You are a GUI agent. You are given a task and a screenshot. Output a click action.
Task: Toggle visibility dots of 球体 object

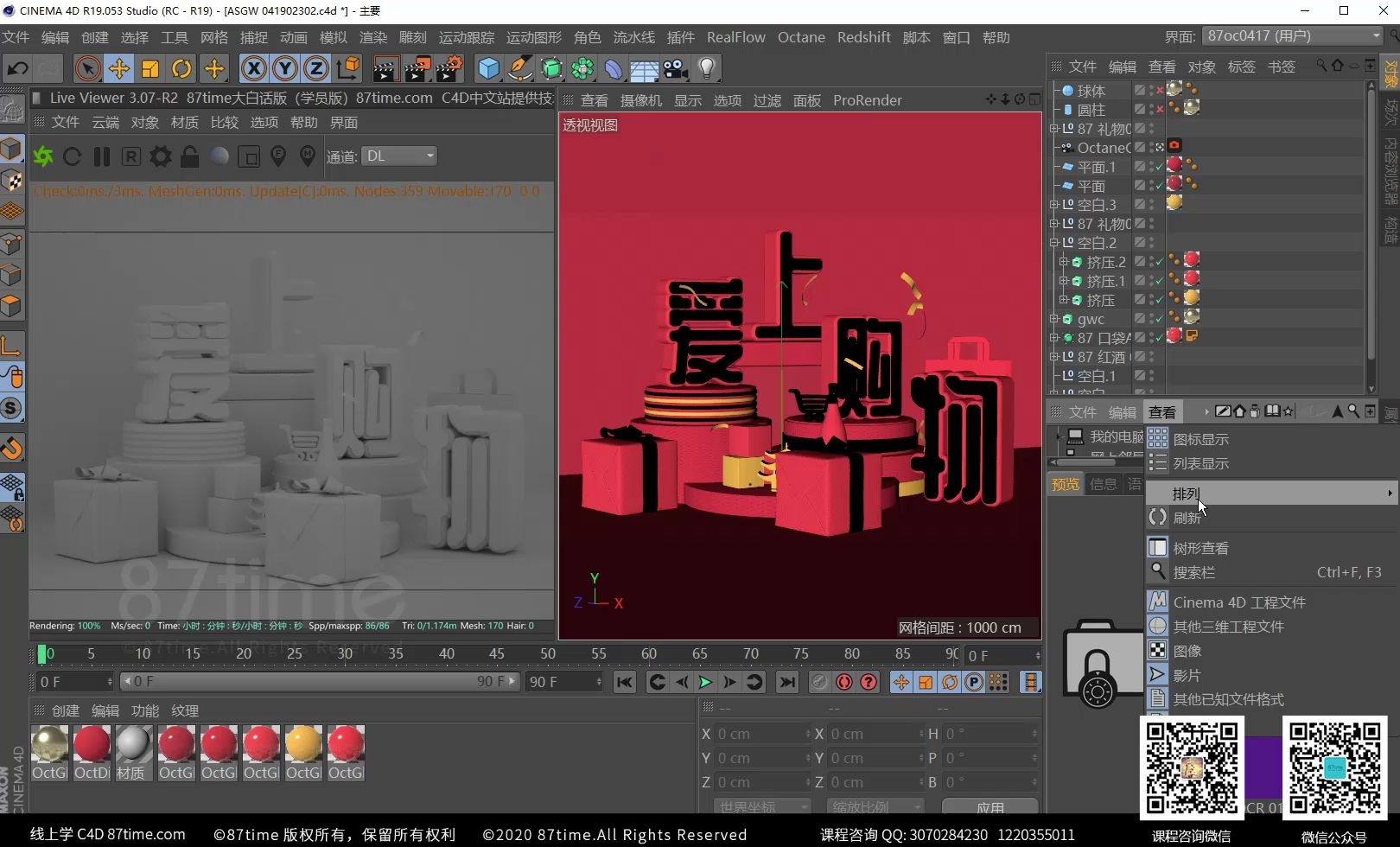(x=1152, y=90)
